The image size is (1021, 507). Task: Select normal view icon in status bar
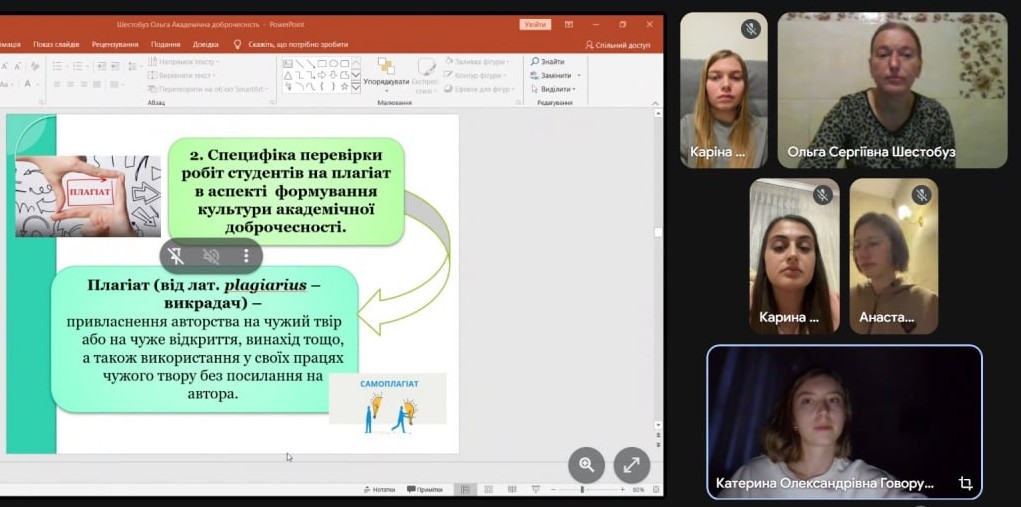point(465,490)
